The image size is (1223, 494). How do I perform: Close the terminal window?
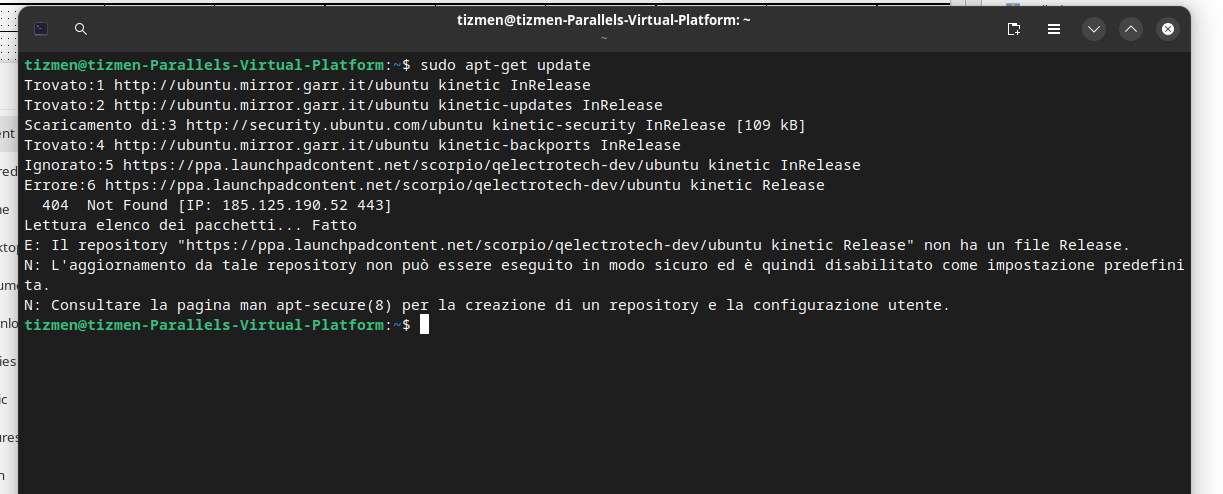pyautogui.click(x=1168, y=29)
